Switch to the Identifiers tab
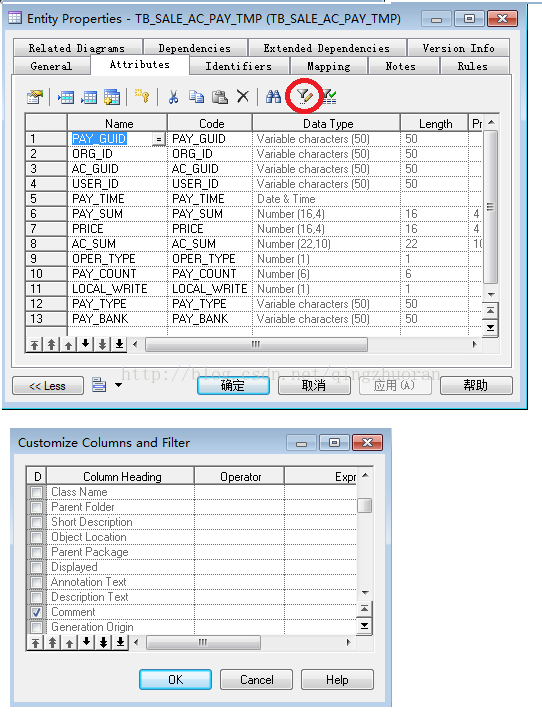This screenshot has height=727, width=542. 239,66
